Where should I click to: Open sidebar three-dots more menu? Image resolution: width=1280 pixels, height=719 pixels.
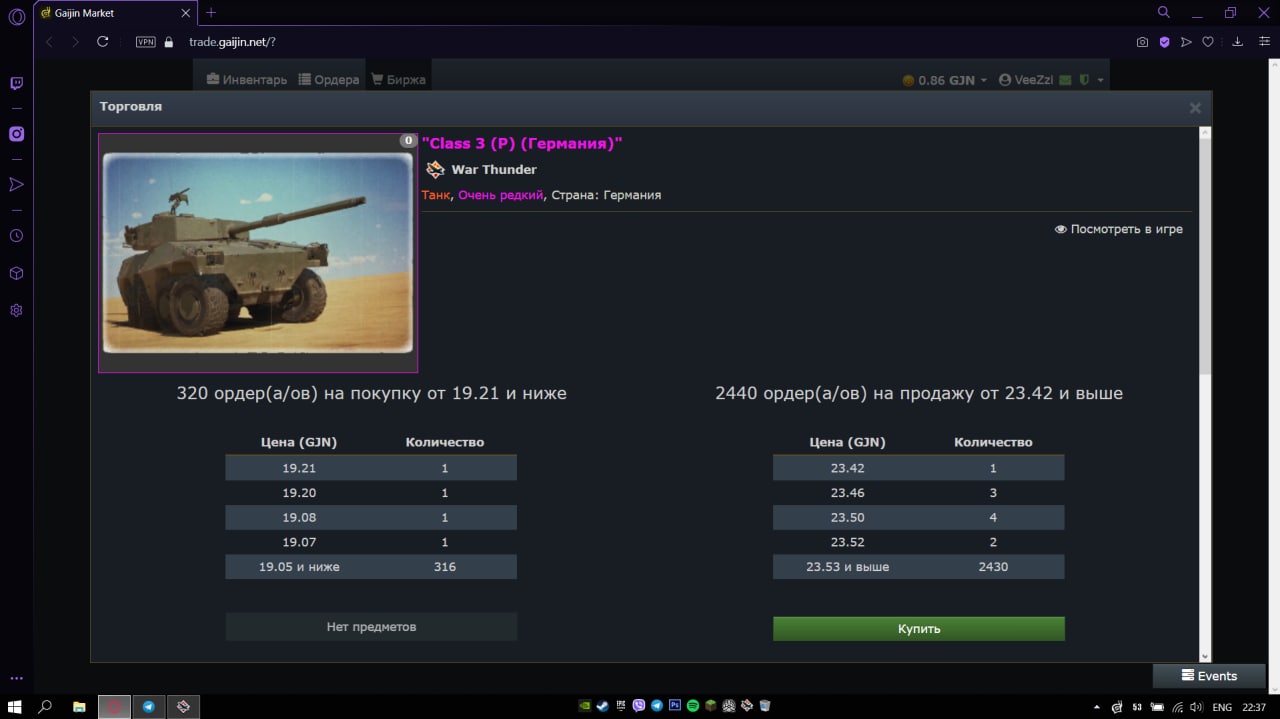[16, 678]
